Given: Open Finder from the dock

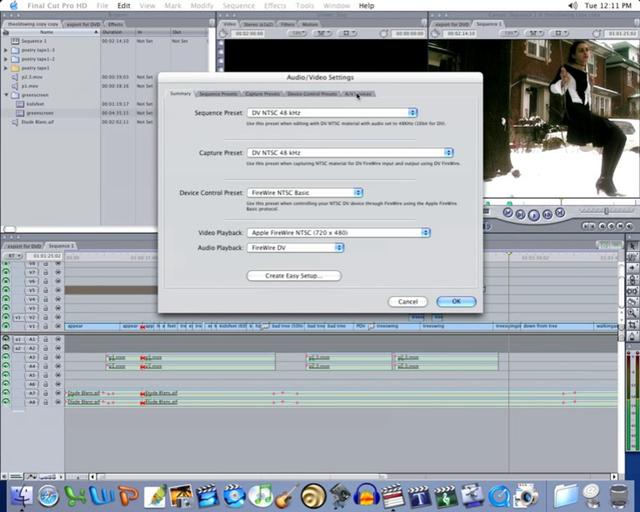Looking at the screenshot, I should 22,495.
